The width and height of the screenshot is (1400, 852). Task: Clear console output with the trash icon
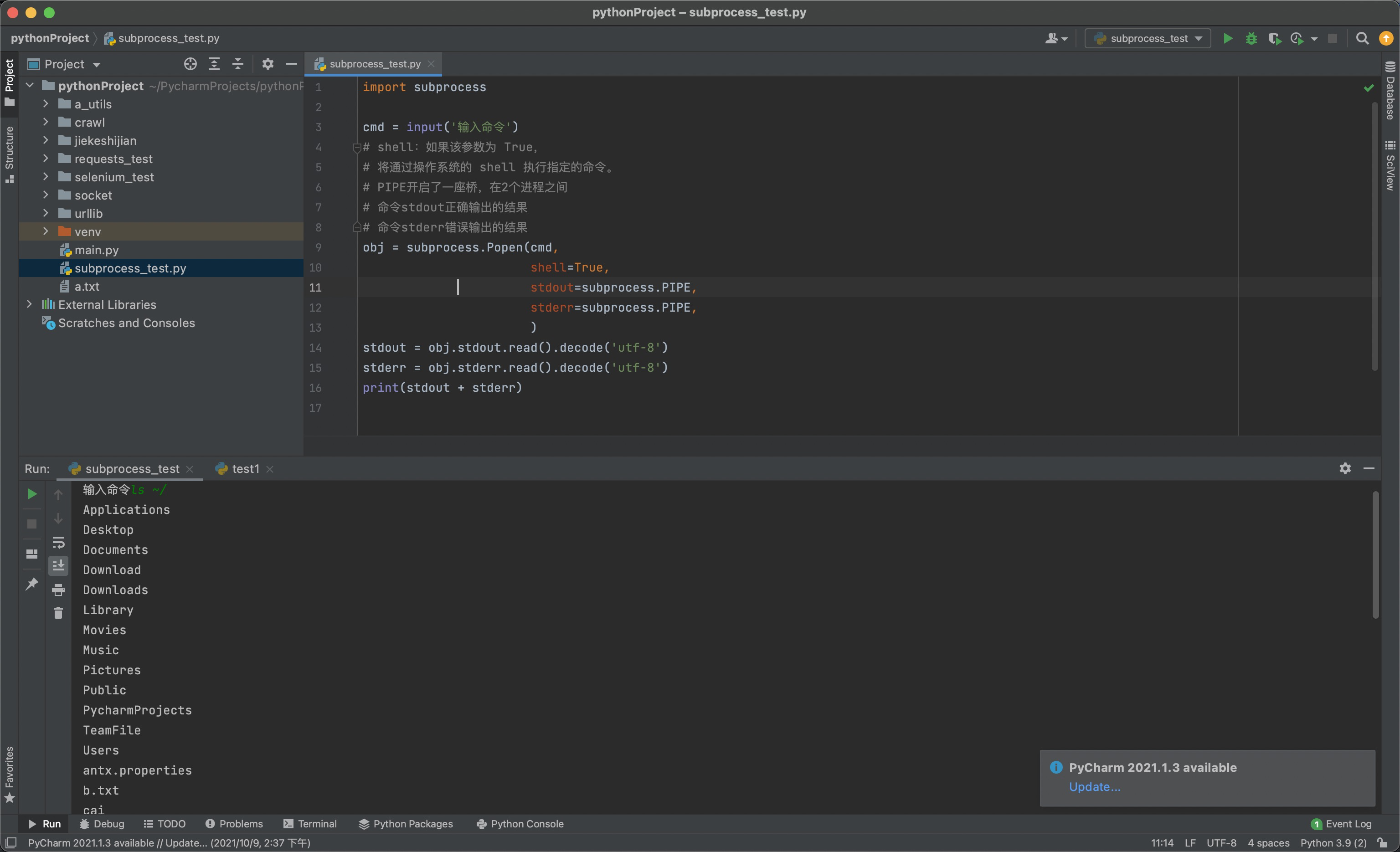58,613
